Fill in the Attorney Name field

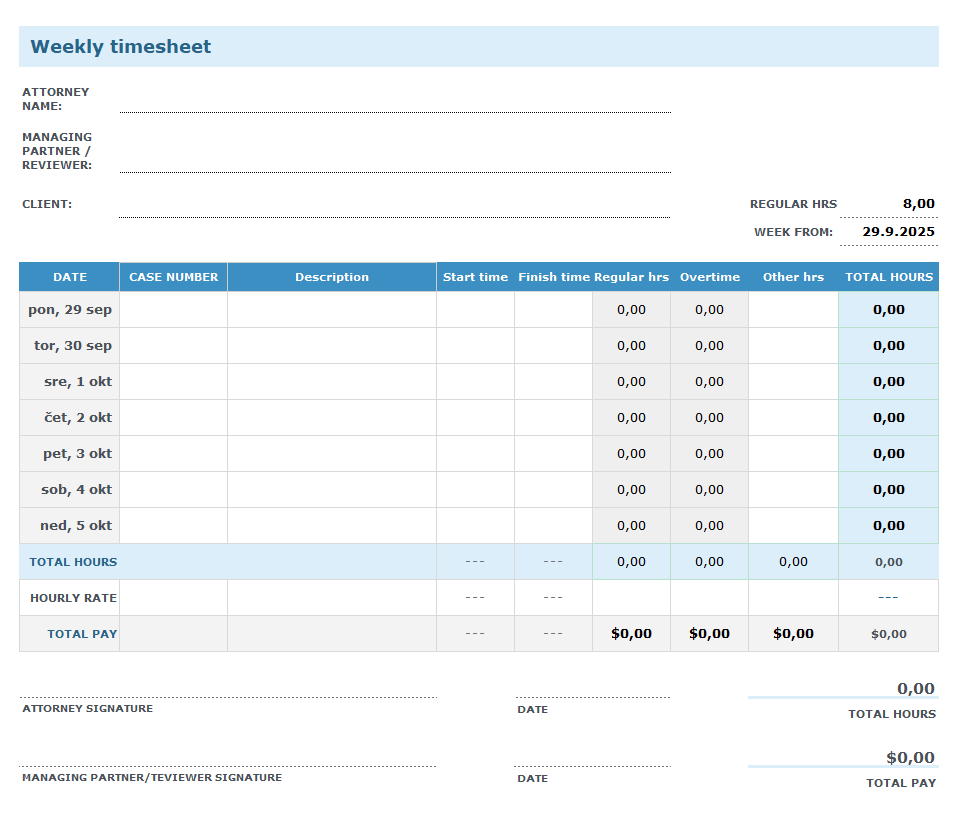(395, 100)
